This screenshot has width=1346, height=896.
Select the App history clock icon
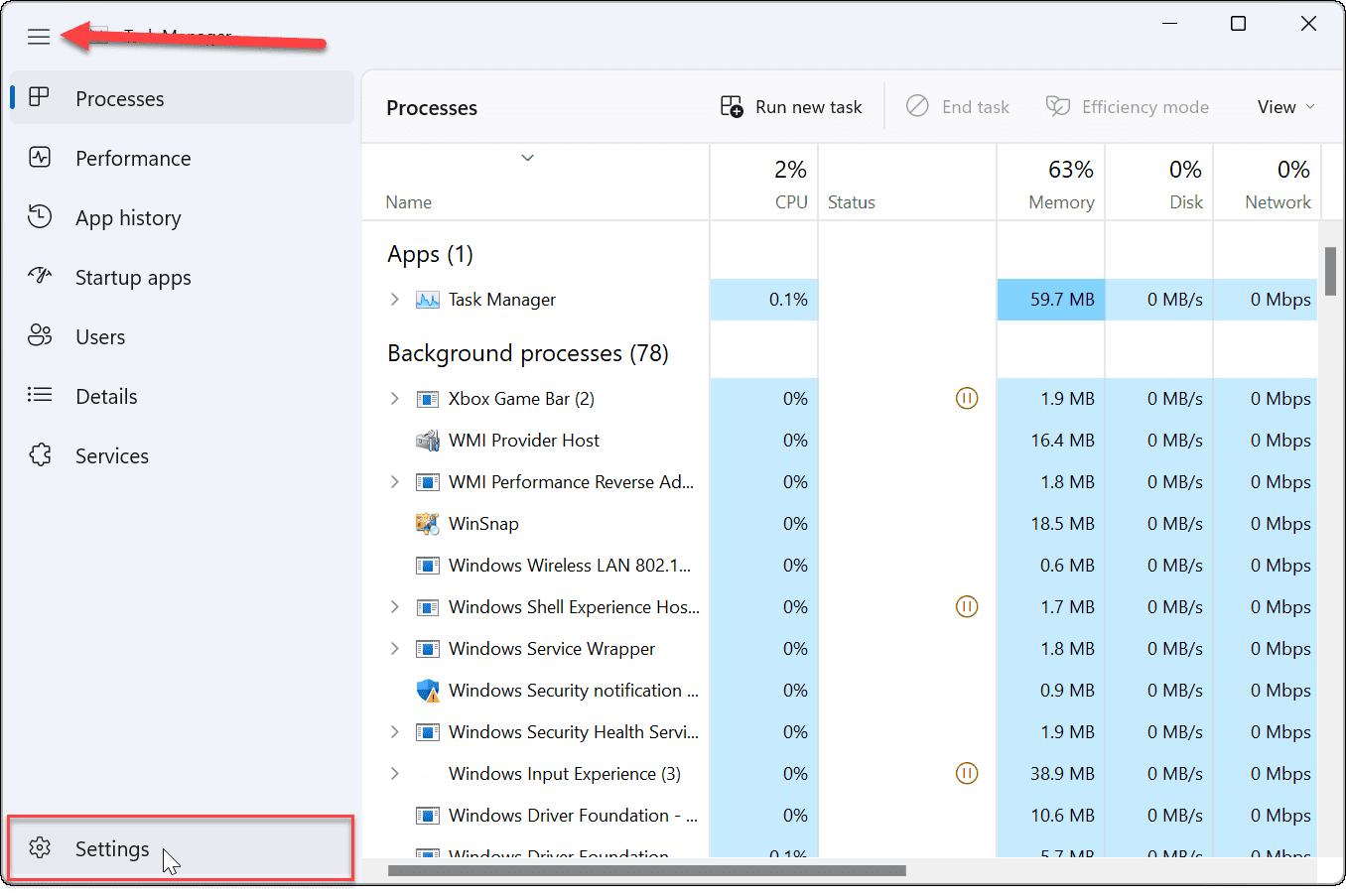point(40,217)
